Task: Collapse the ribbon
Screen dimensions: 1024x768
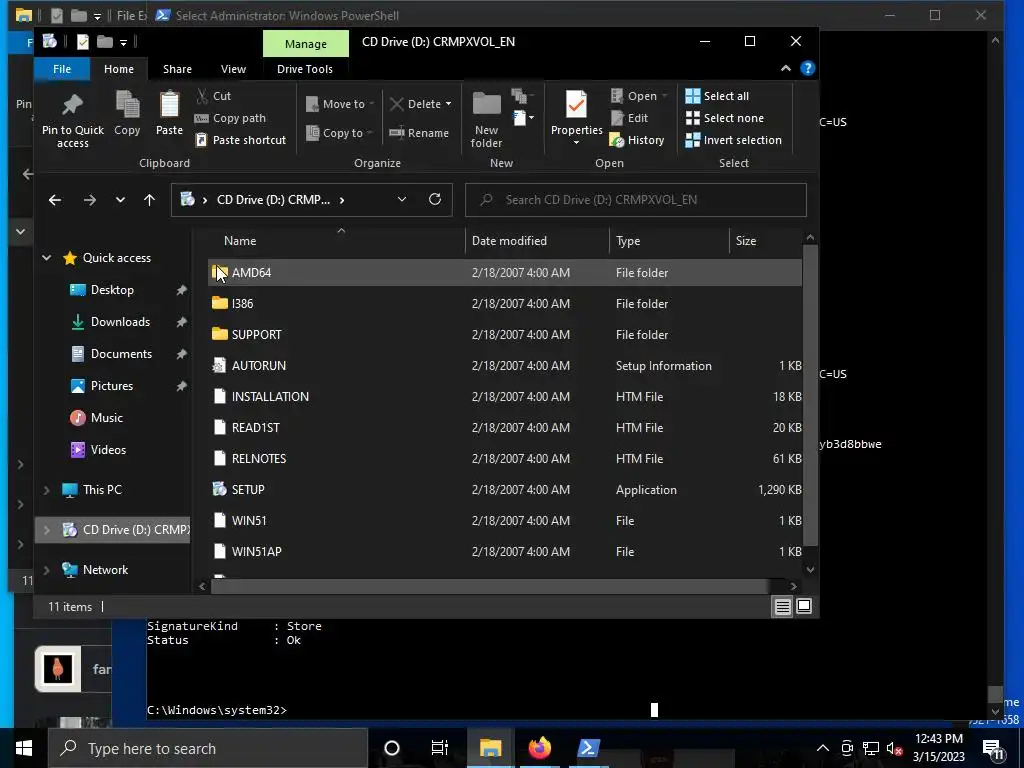Action: tap(786, 69)
